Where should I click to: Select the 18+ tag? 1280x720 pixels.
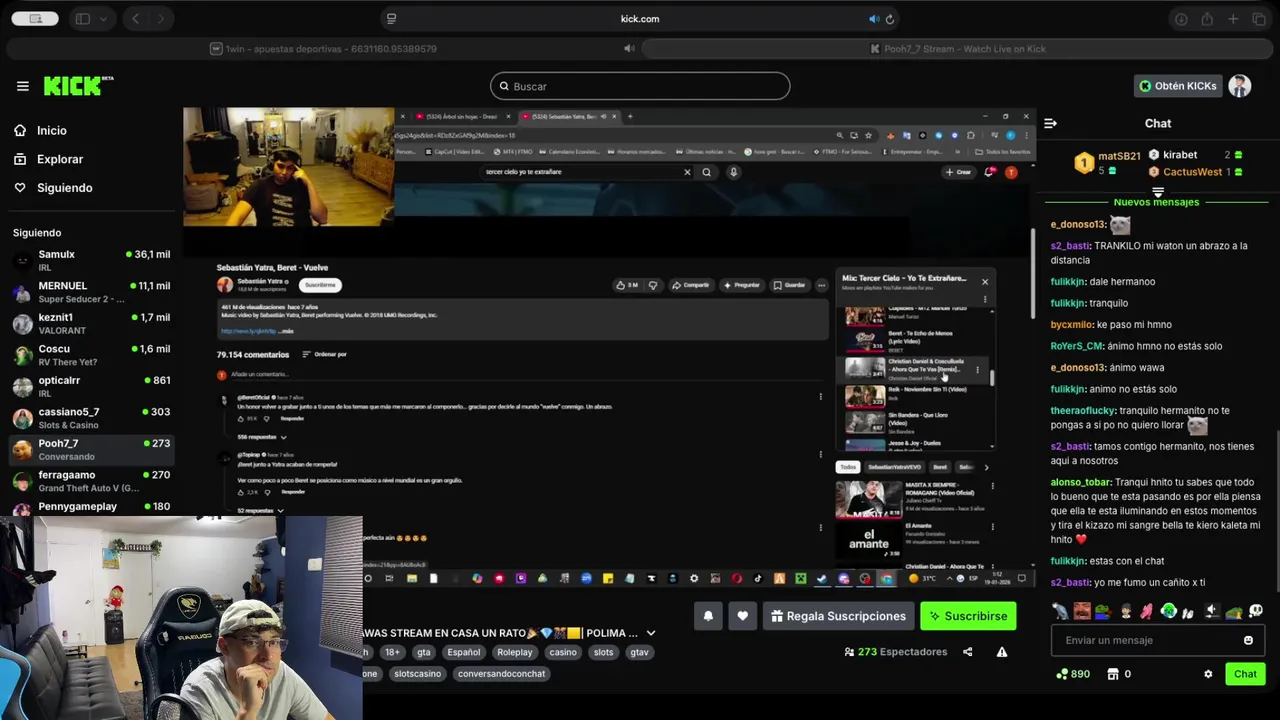pos(392,652)
